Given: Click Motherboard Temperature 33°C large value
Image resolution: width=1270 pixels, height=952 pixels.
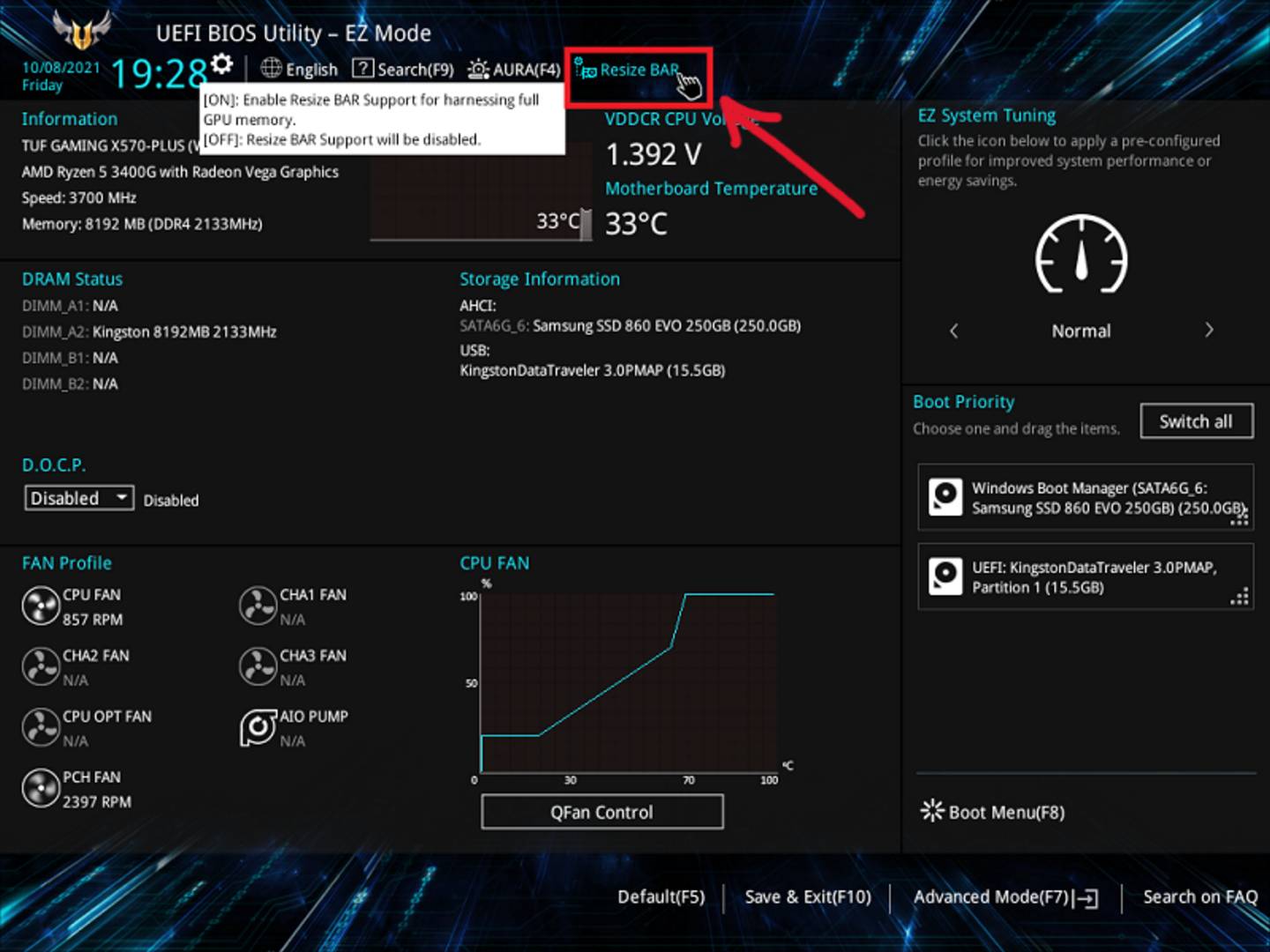Looking at the screenshot, I should 636,224.
